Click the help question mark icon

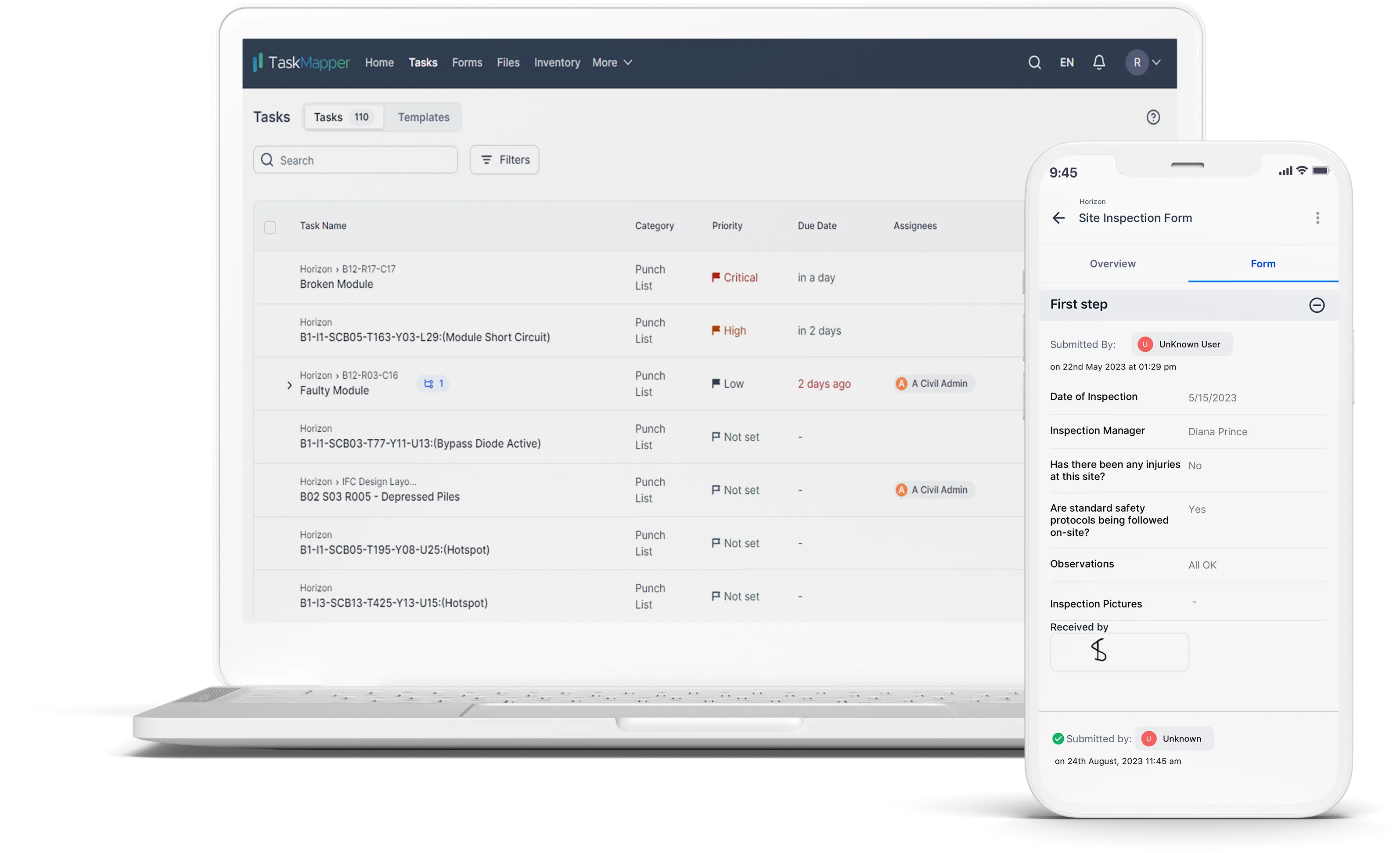click(1153, 117)
